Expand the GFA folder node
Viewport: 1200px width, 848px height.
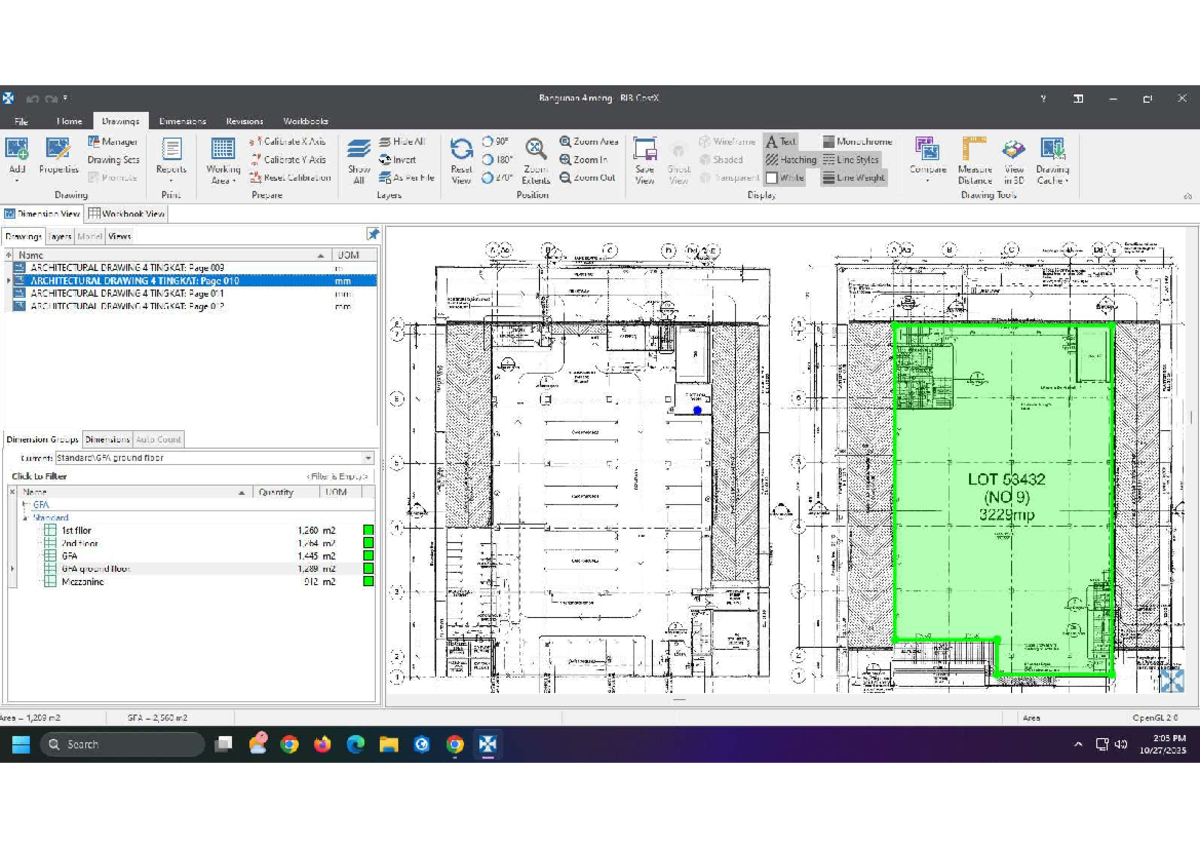click(26, 505)
